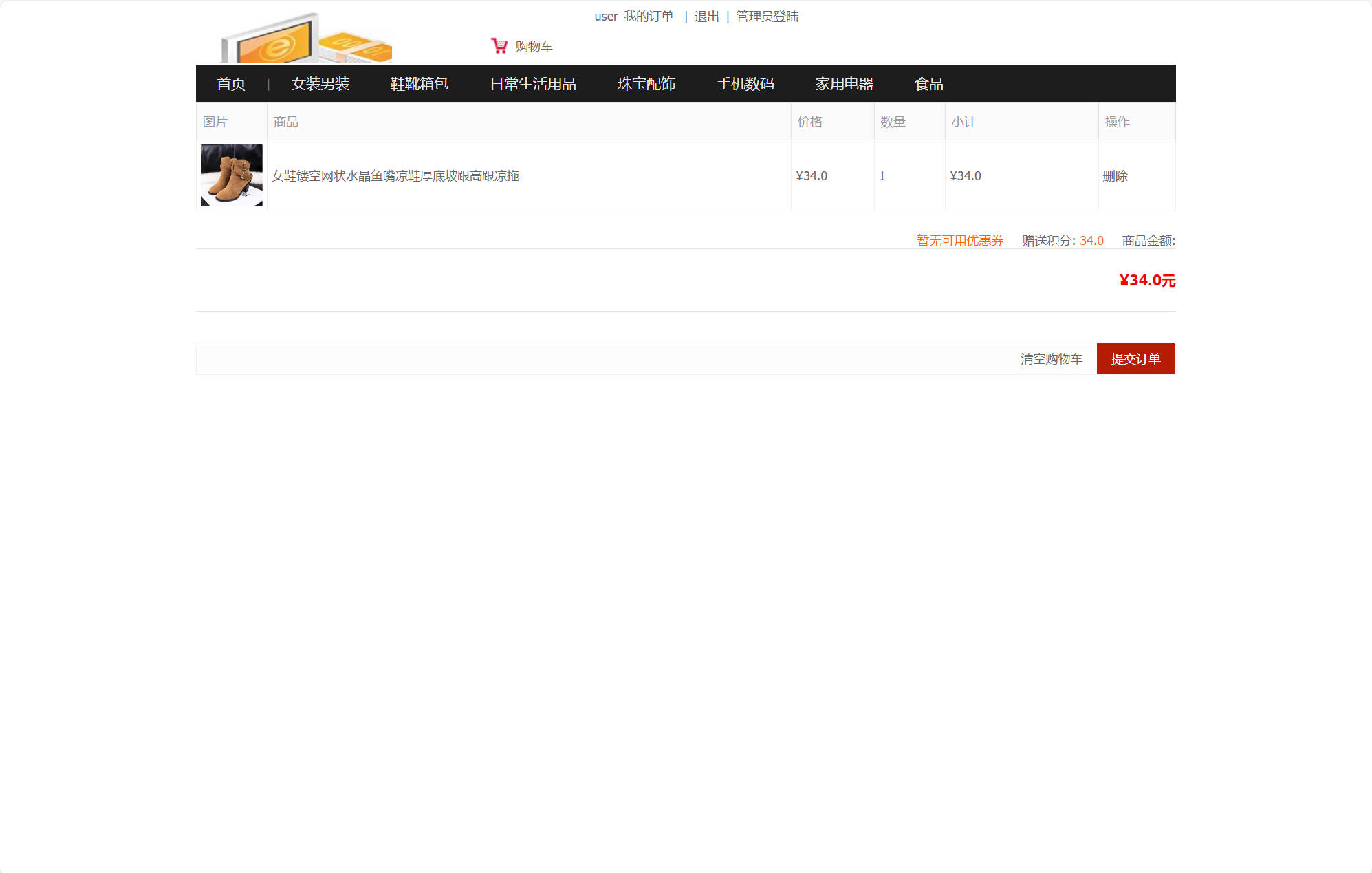Click 清空购物车 to empty cart
This screenshot has width=1372, height=873.
[x=1052, y=359]
